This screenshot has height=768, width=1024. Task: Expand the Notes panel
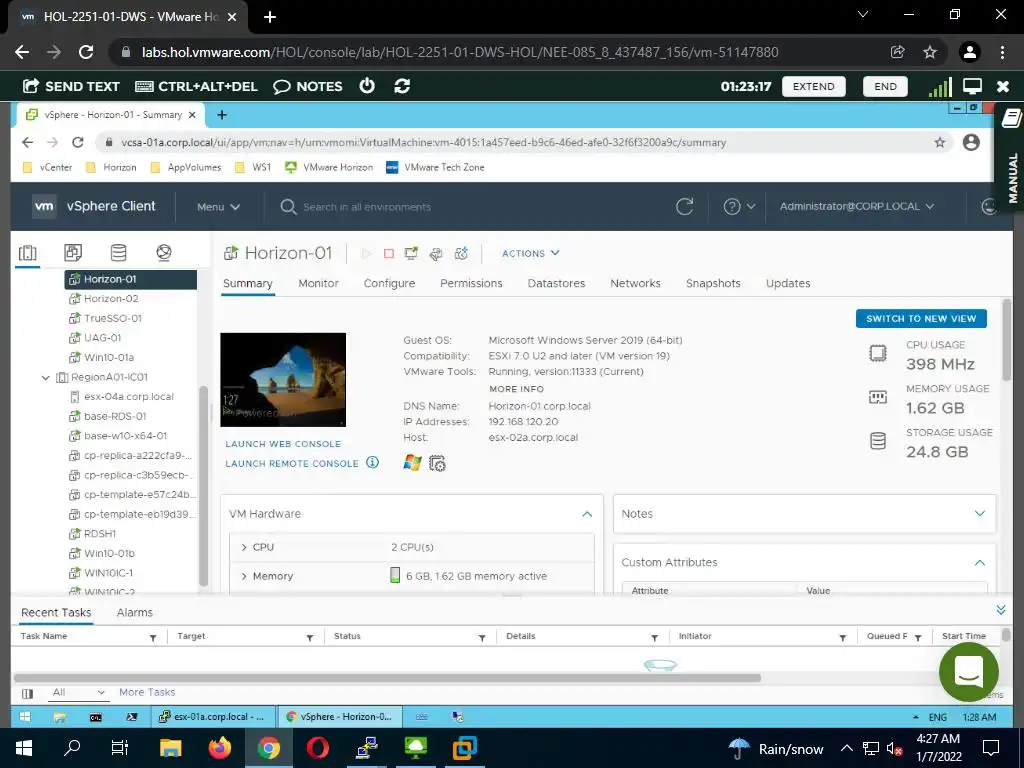[x=980, y=514]
